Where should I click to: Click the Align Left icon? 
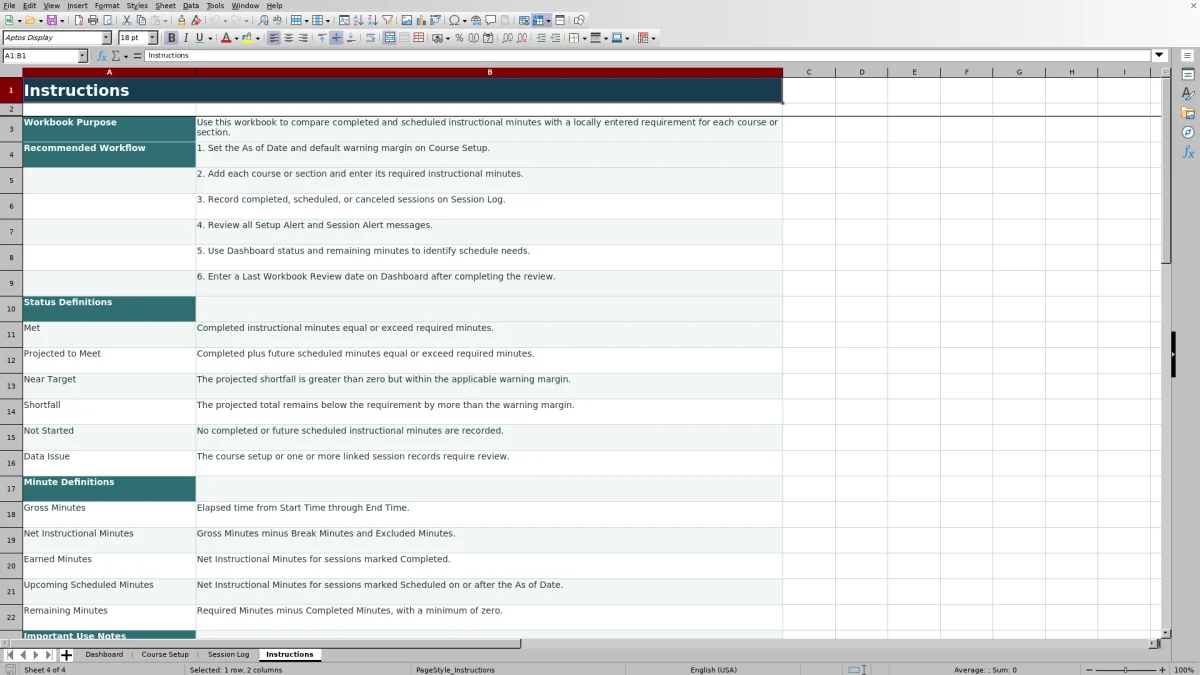tap(273, 38)
